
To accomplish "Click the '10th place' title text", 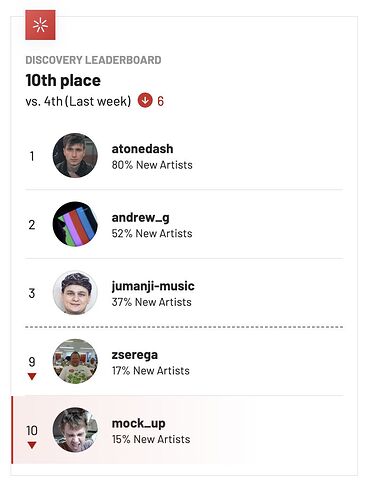I will 63,80.
